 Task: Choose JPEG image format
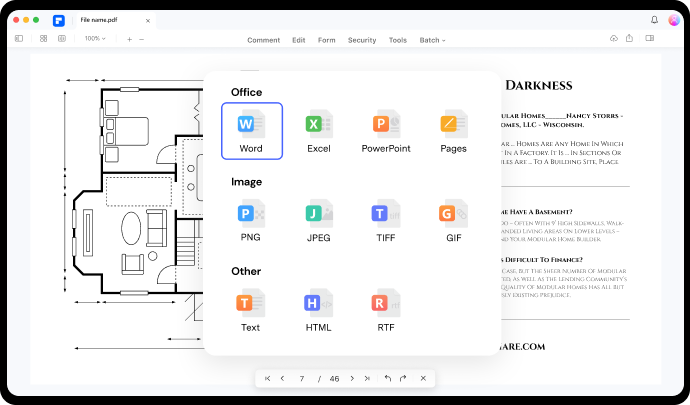point(319,221)
